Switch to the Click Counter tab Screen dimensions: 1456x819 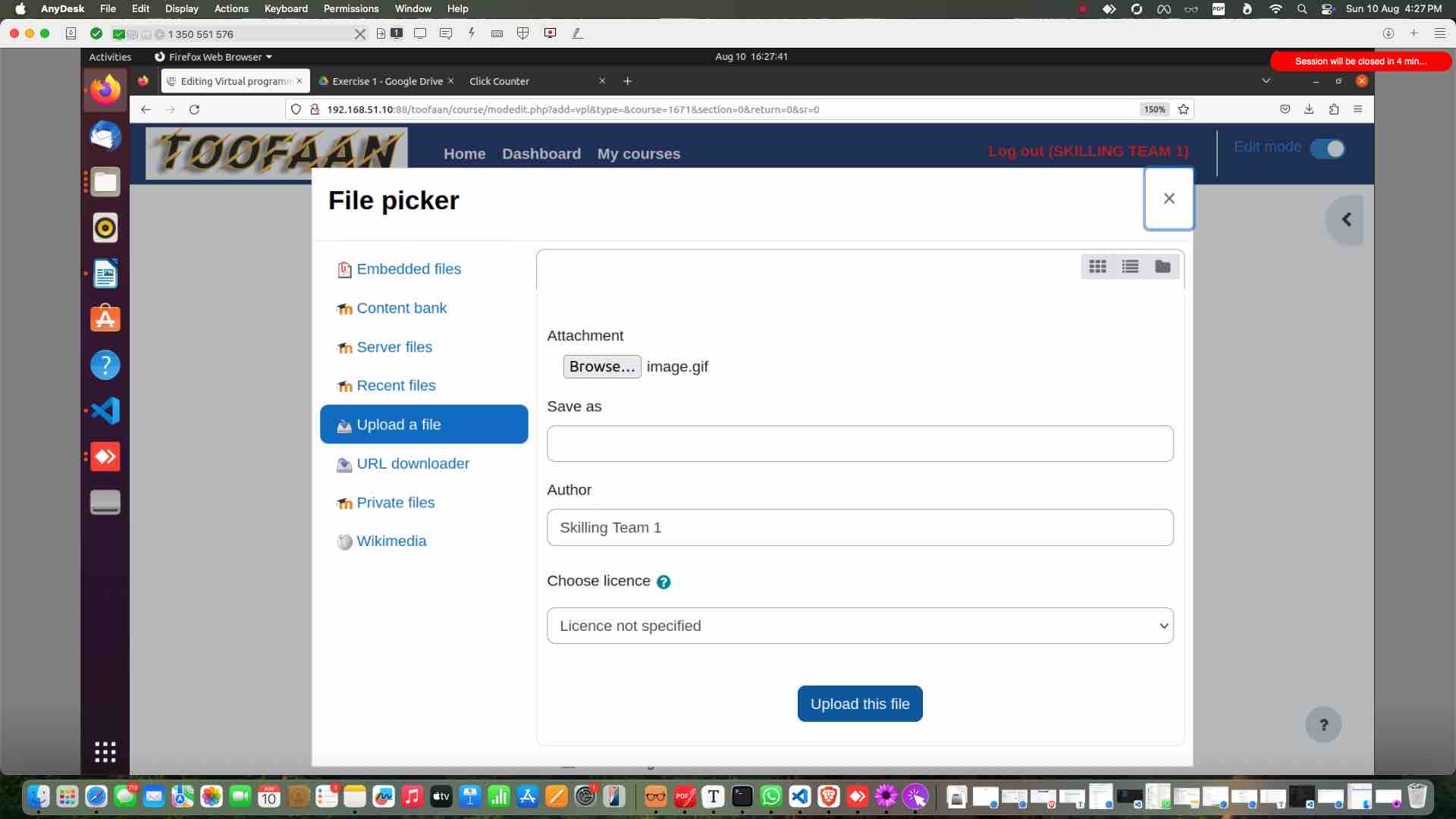pyautogui.click(x=499, y=81)
